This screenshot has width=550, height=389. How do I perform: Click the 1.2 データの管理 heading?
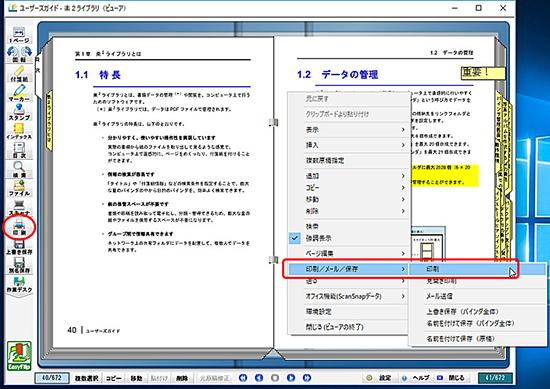(x=337, y=74)
